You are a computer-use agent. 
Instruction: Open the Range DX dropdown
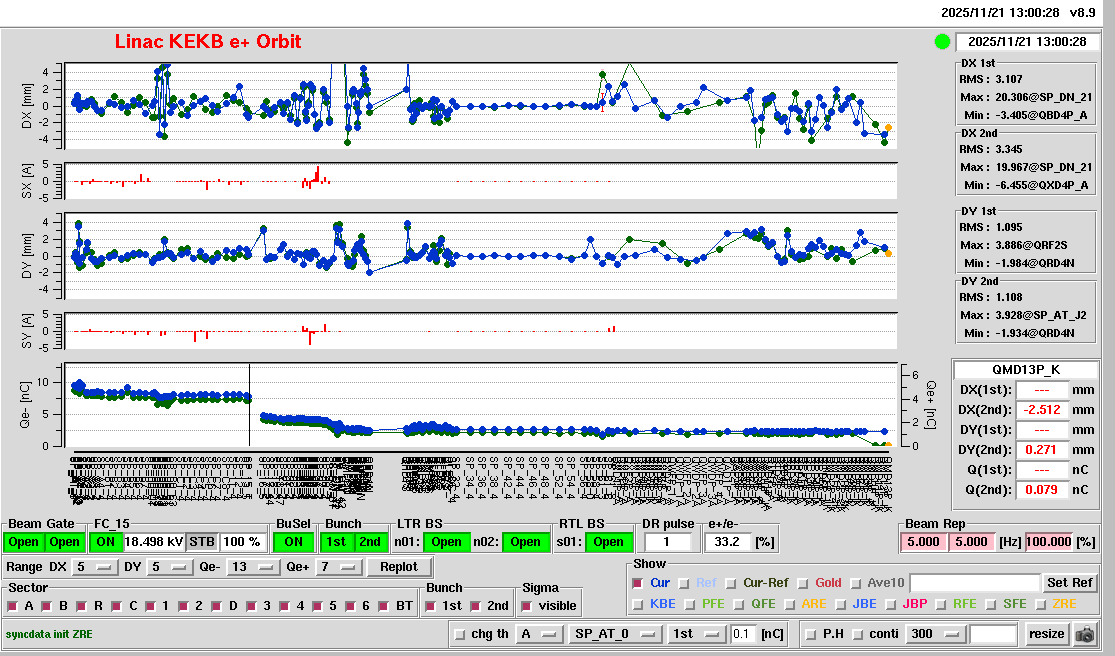pos(94,567)
